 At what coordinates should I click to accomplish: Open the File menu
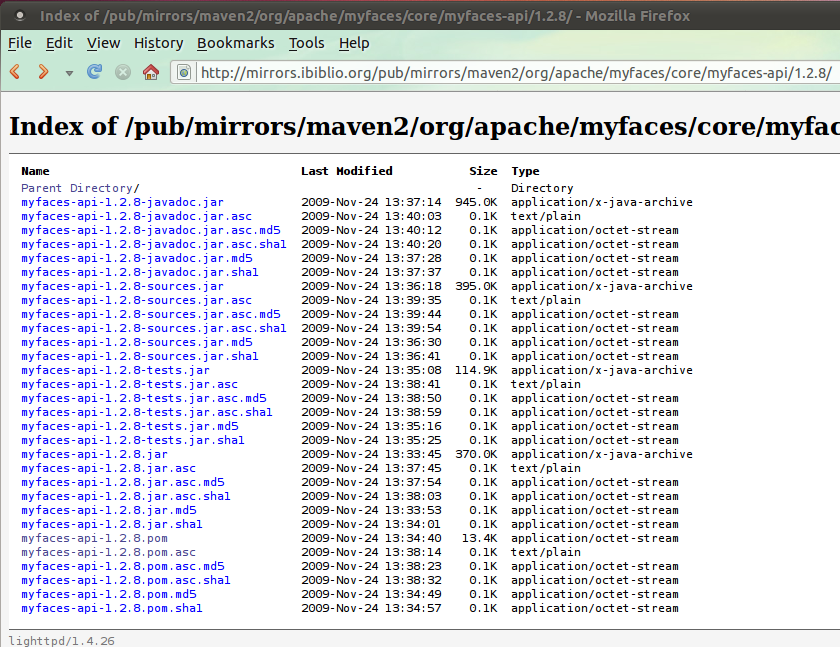tap(20, 43)
